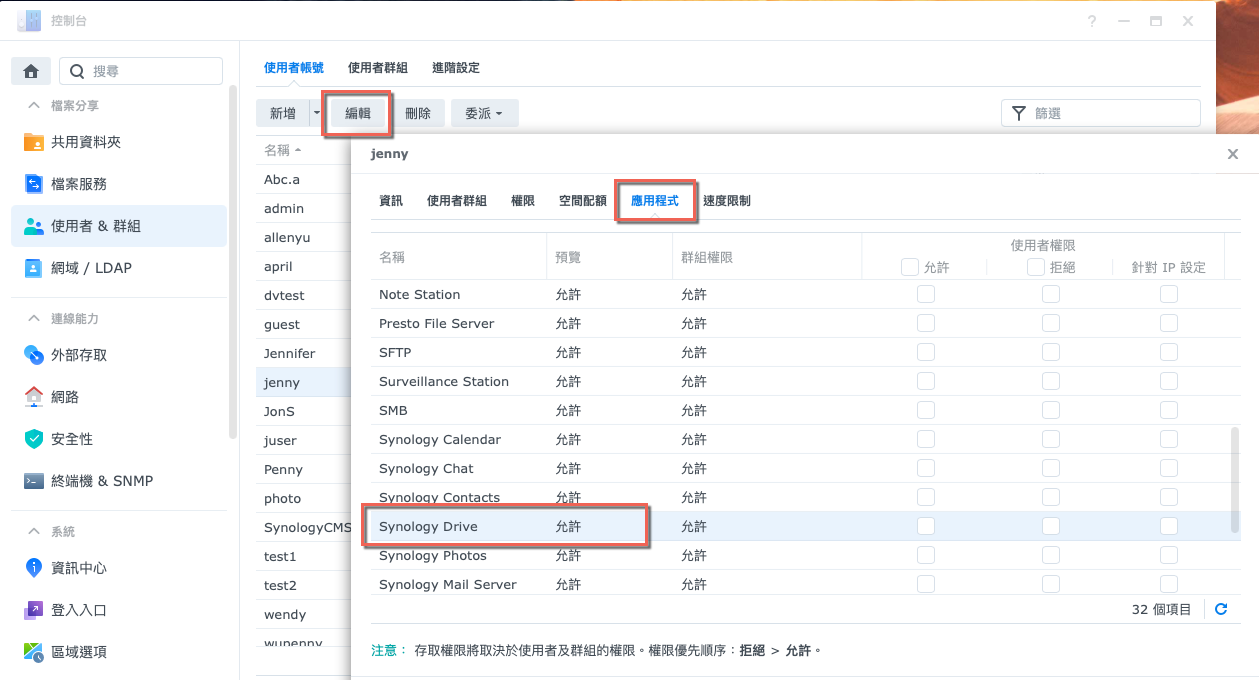Open Login Portal (登入入口) icon
This screenshot has height=680, width=1259.
coord(34,610)
